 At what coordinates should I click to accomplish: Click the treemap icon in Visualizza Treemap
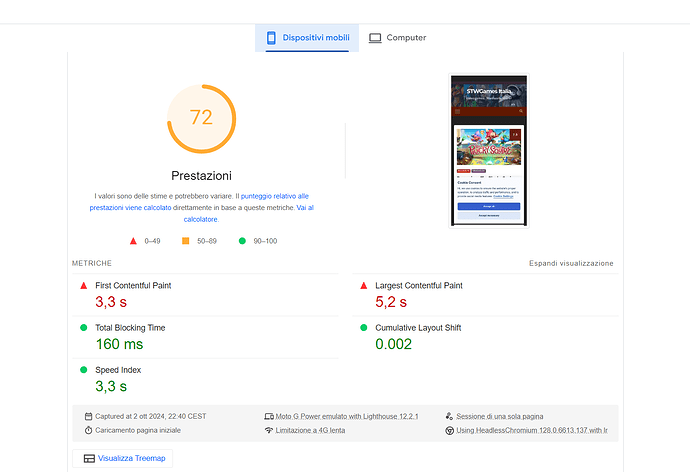coord(89,458)
